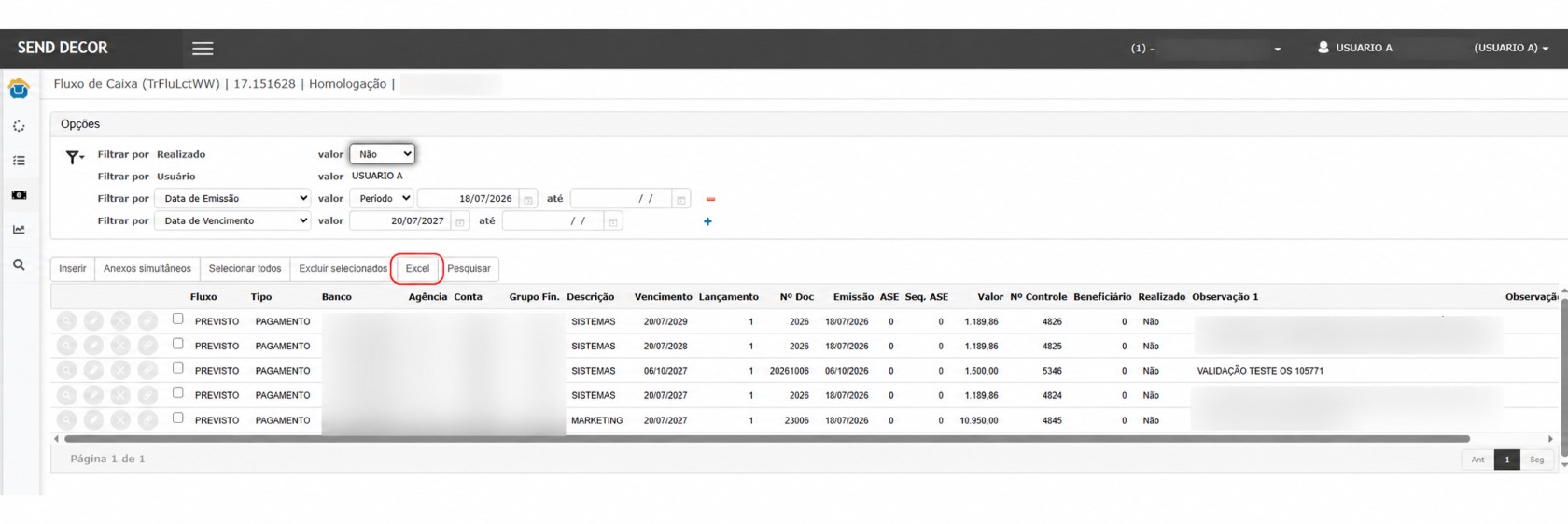Open calendar for 18/07/2026 emission date
Screen dimensions: 1568x524
[x=528, y=199]
